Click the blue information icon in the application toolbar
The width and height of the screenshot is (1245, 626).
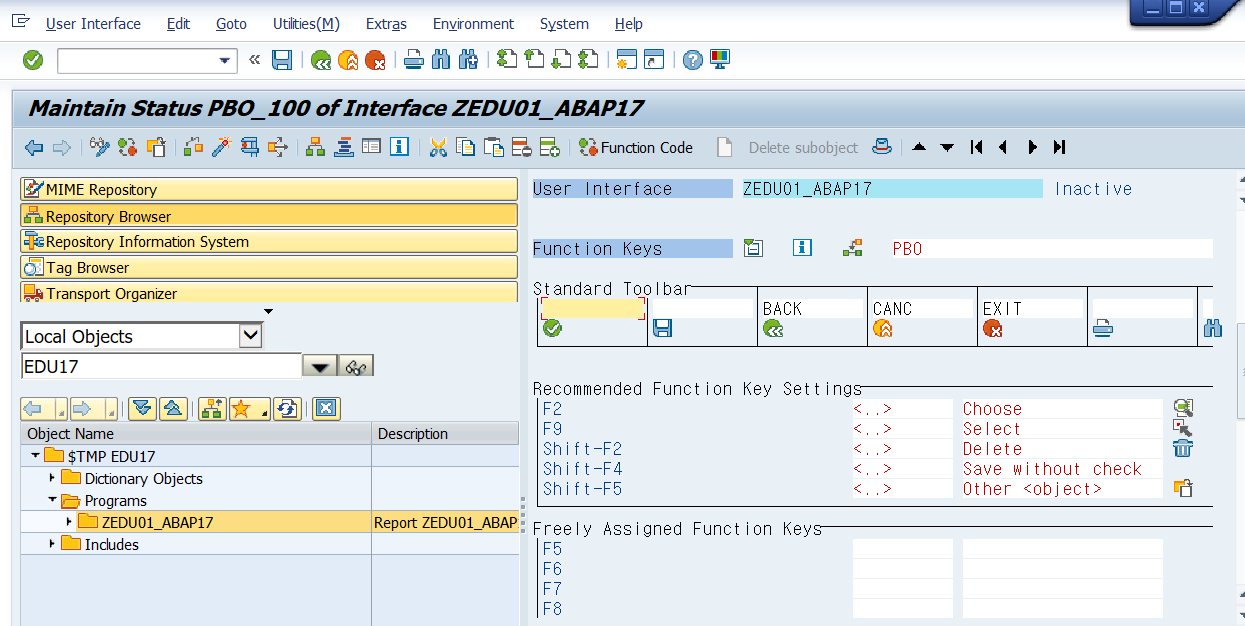pyautogui.click(x=400, y=148)
